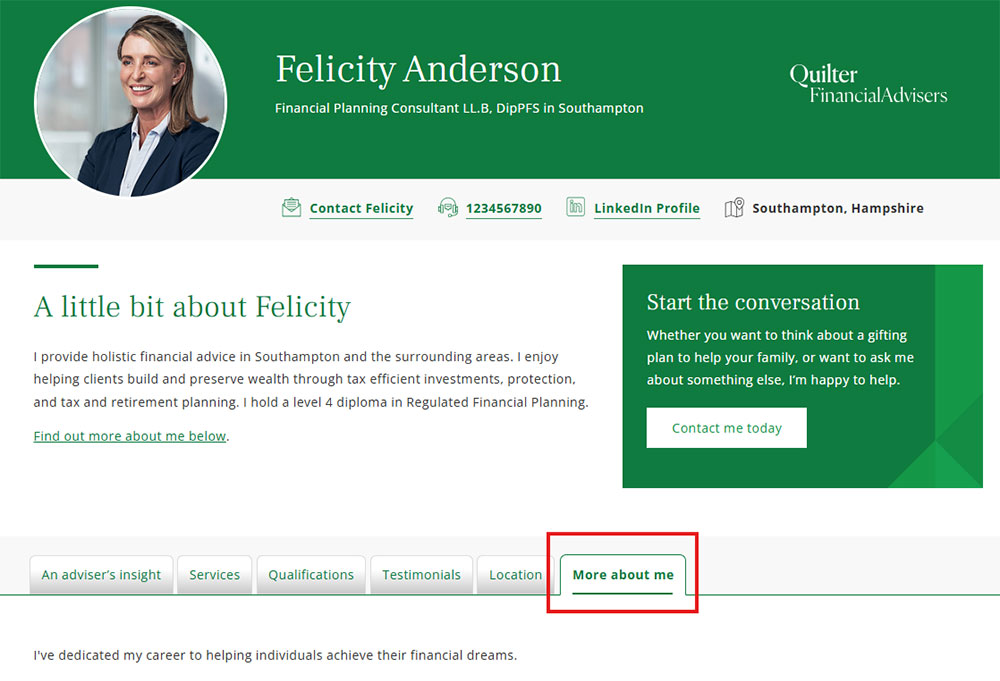Viewport: 1000px width, 681px height.
Task: Call the phone number 1234567890
Action: pyautogui.click(x=503, y=208)
